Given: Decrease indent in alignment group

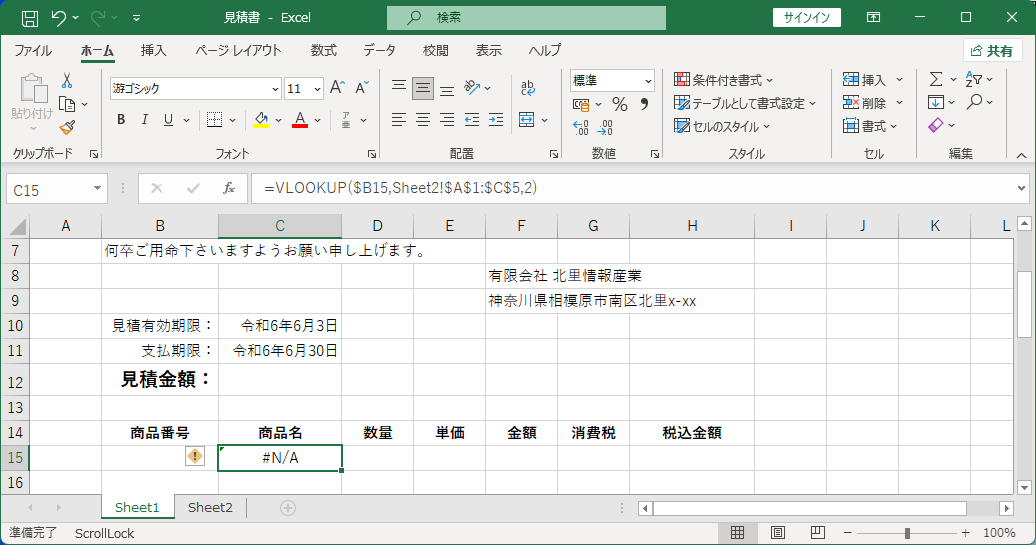Looking at the screenshot, I should coord(472,120).
